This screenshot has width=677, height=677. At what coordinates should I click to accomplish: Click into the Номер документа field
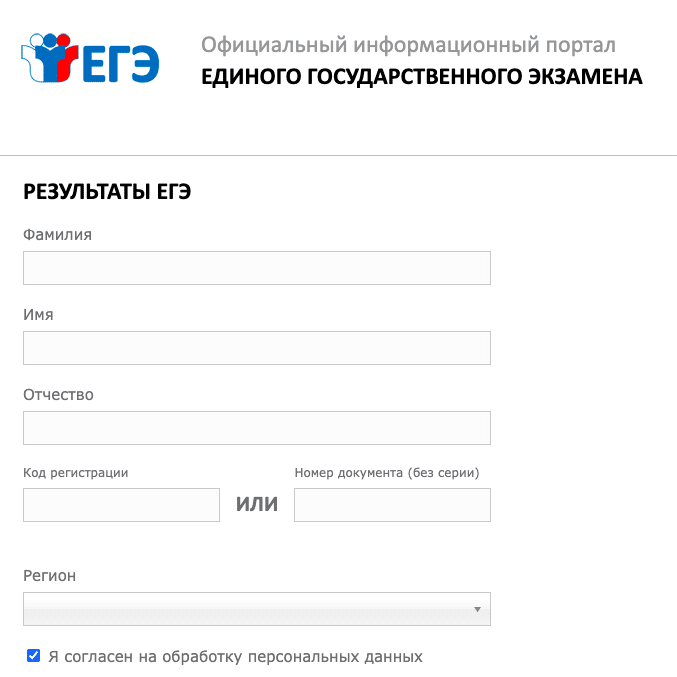click(x=392, y=505)
